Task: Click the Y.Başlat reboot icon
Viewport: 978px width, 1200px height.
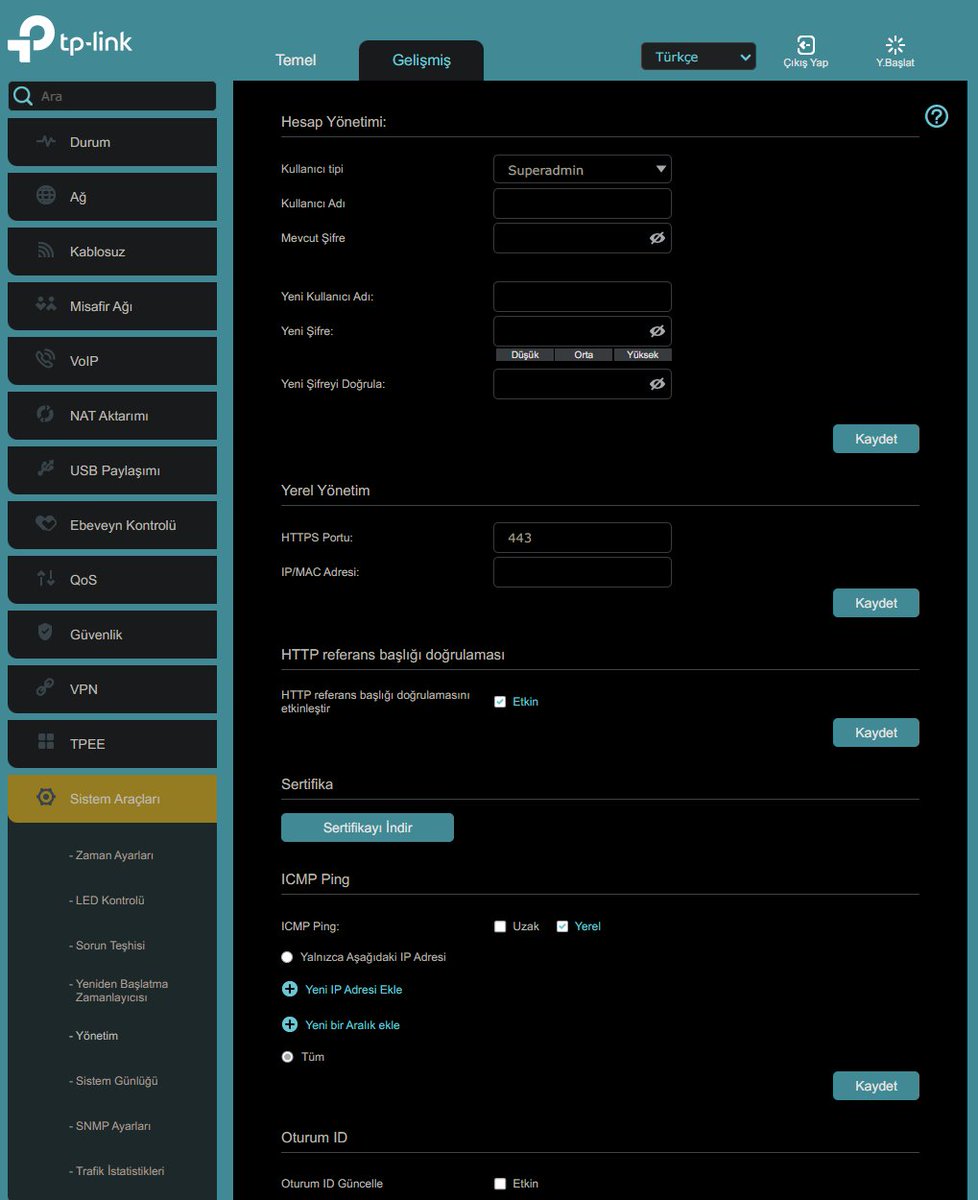Action: pos(895,45)
